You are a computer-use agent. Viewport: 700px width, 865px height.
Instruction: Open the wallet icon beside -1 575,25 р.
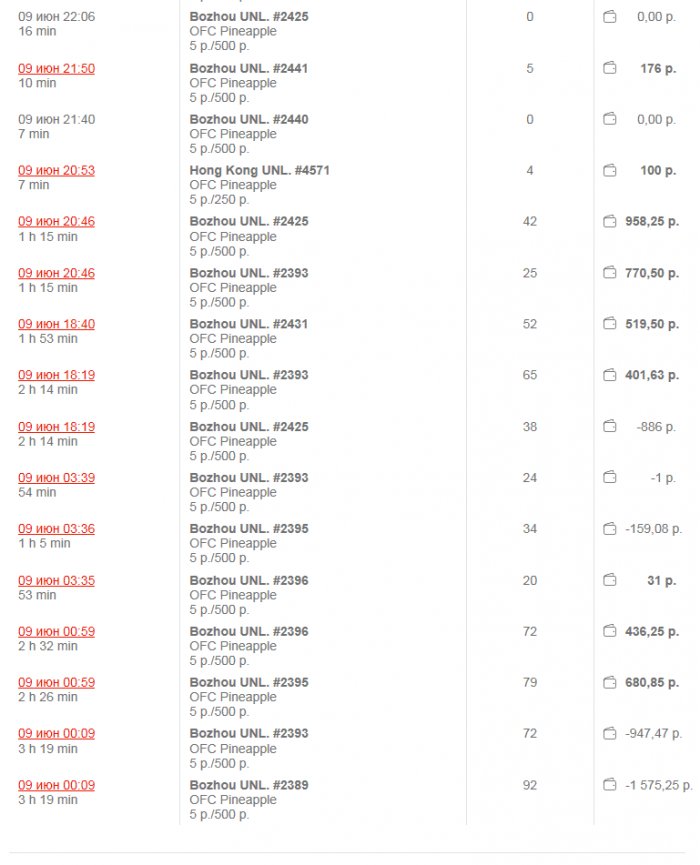[610, 785]
